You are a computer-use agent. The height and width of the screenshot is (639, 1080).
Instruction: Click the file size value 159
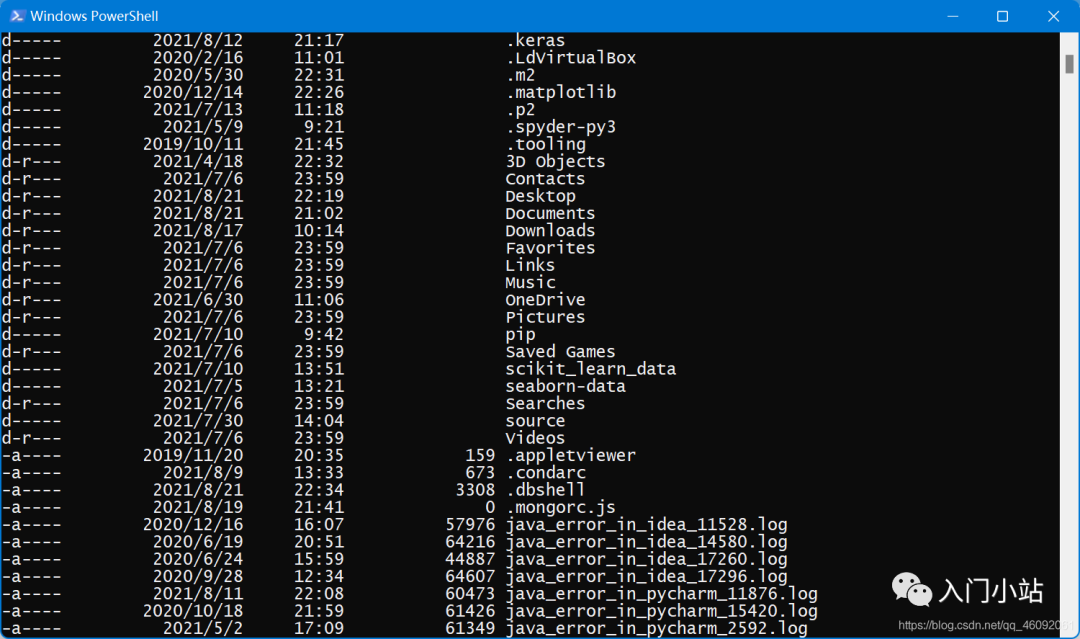pyautogui.click(x=480, y=455)
